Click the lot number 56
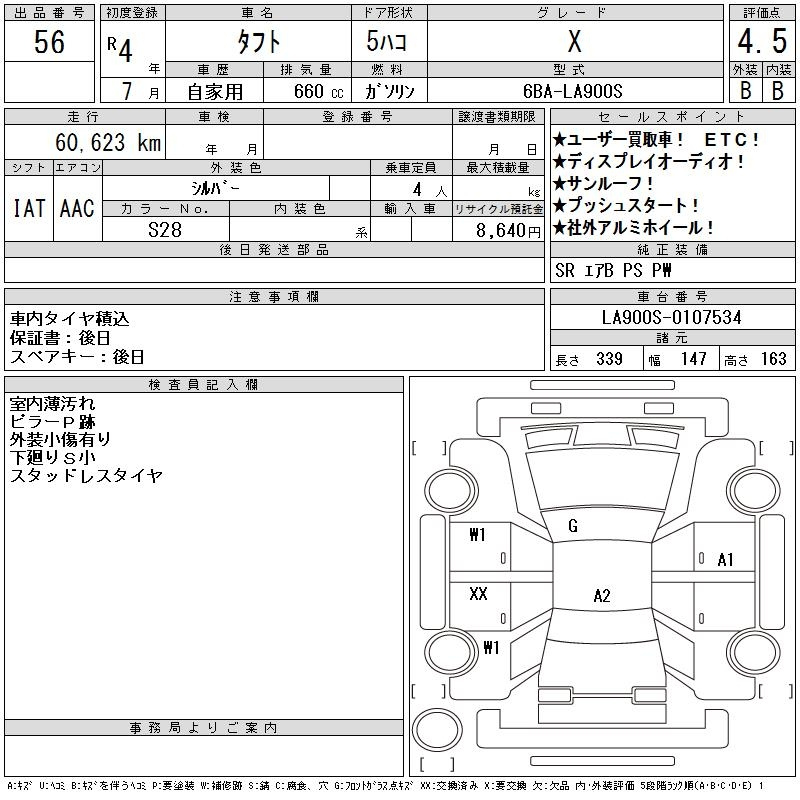This screenshot has height=800, width=800. tap(49, 42)
